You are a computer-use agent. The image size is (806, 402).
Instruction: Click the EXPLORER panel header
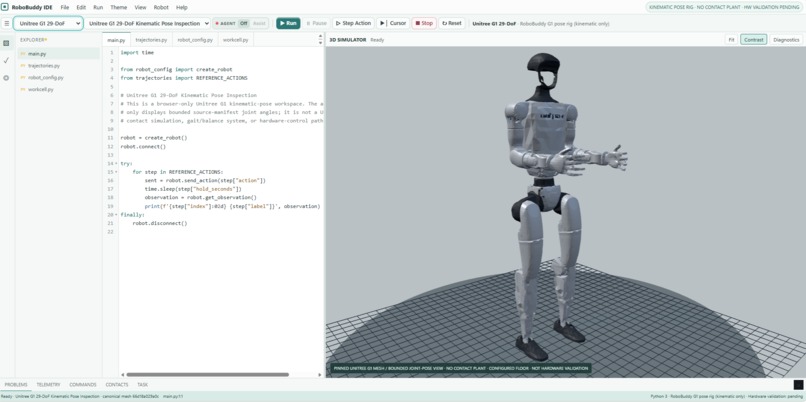coord(33,40)
